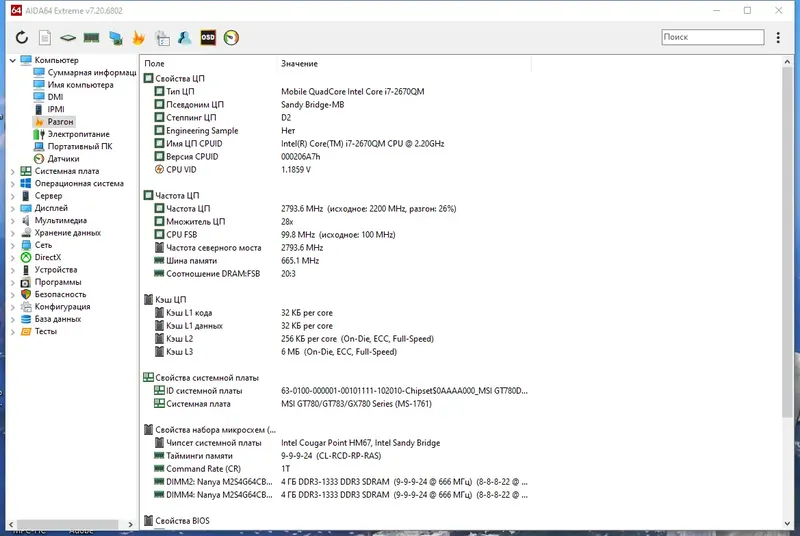Select the Имя ЦП CPUID row
800x536 pixels.
[335, 143]
